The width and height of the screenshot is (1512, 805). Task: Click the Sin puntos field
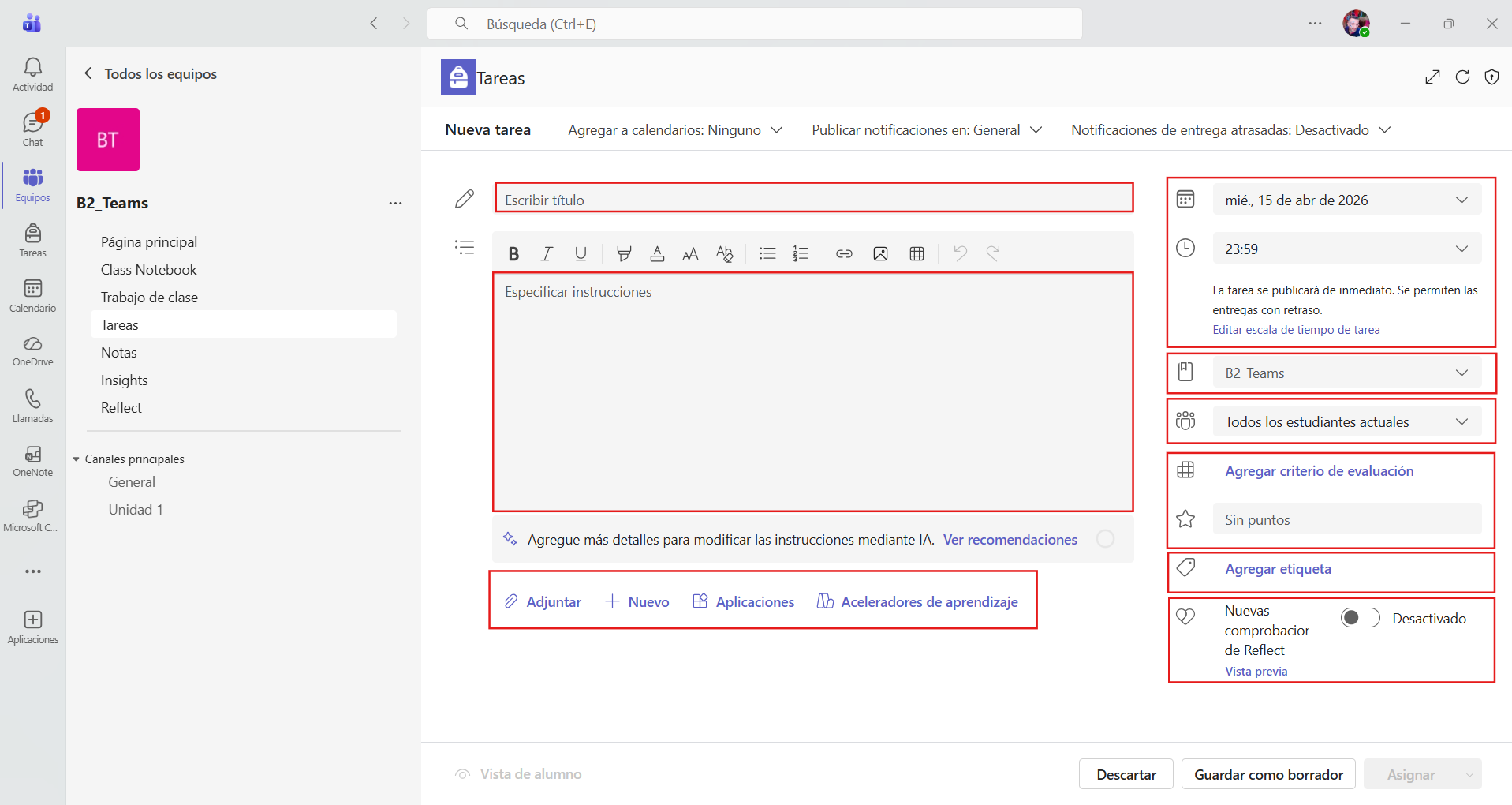pos(1346,519)
